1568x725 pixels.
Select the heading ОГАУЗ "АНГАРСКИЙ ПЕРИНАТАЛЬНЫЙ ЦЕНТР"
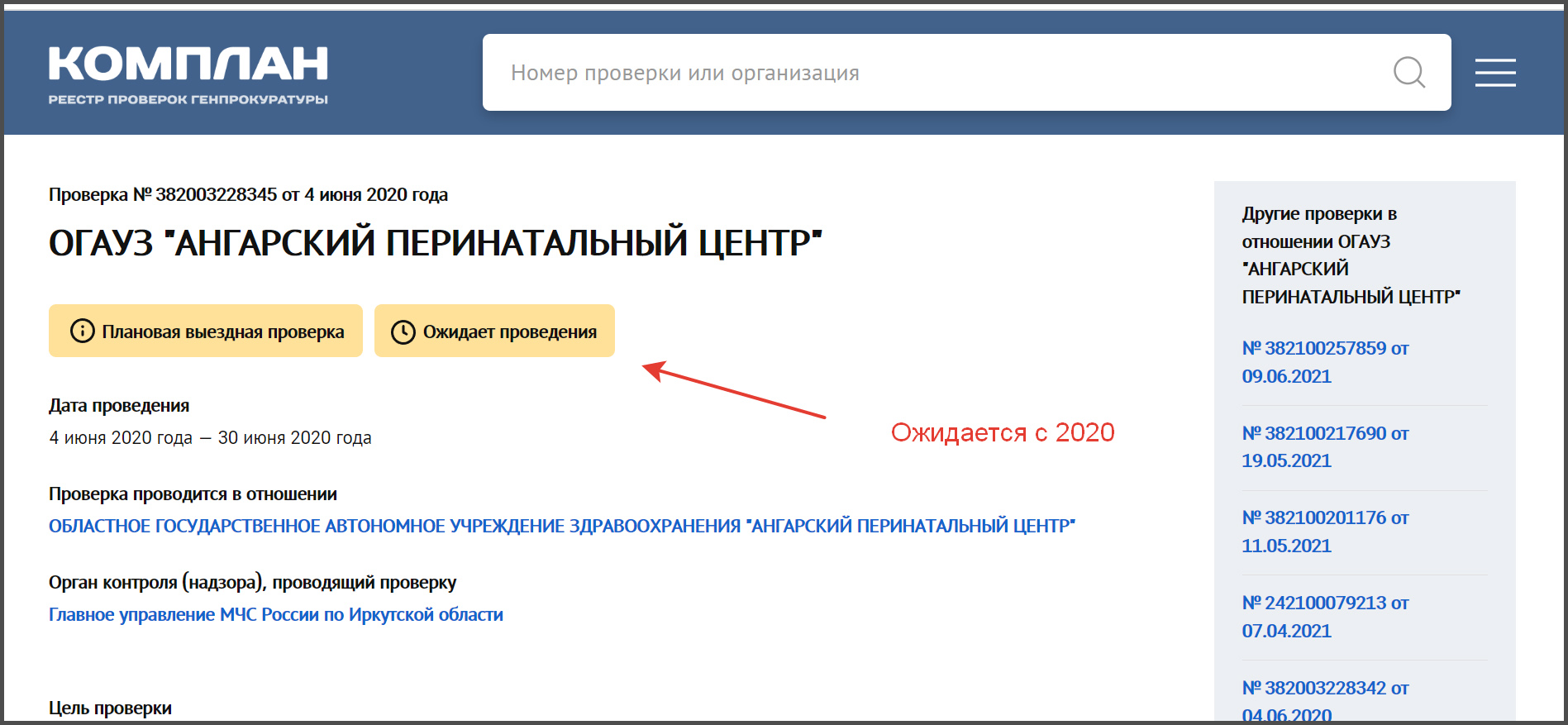pyautogui.click(x=436, y=243)
